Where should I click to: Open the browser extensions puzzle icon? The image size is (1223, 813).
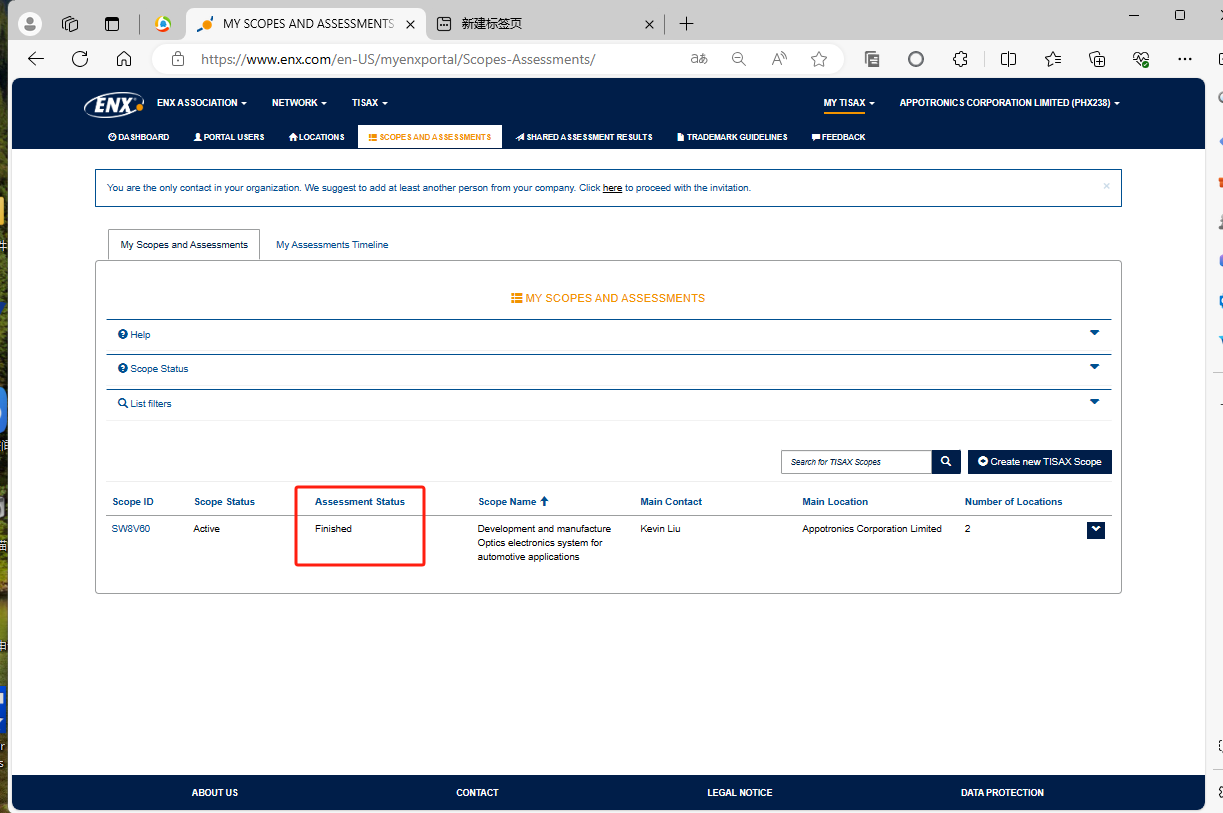click(x=960, y=59)
